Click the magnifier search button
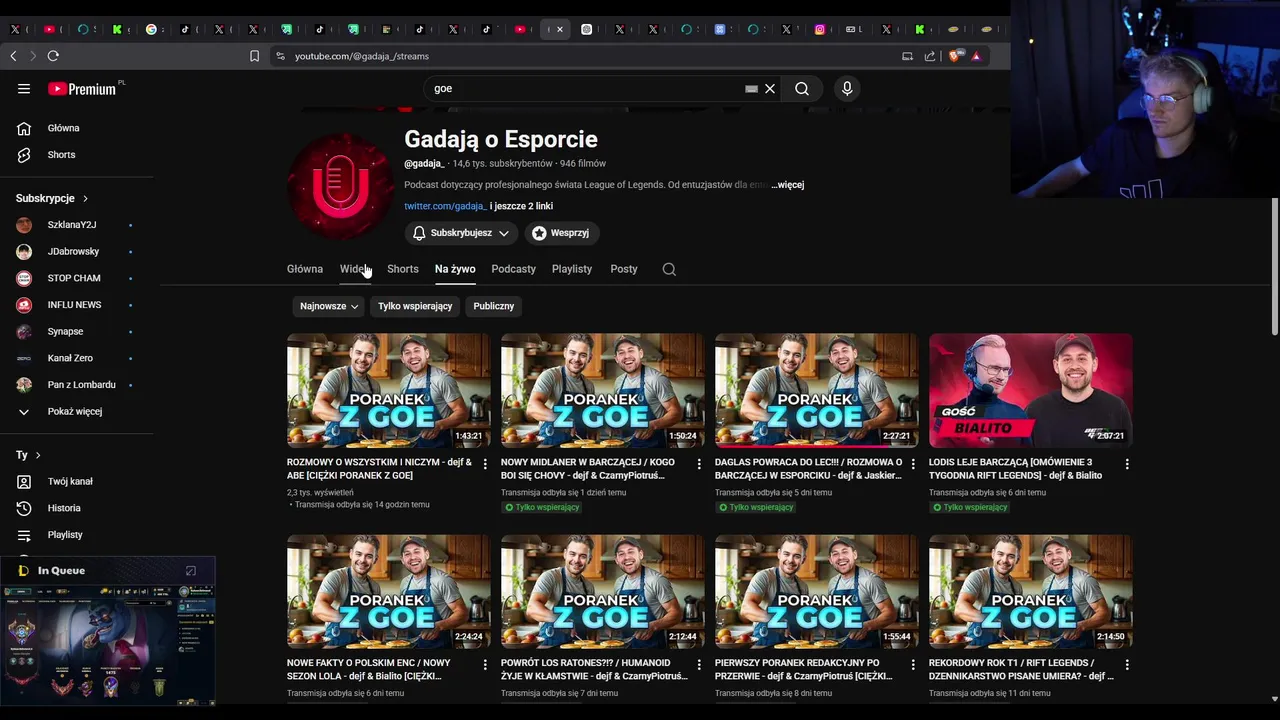Viewport: 1280px width, 720px height. coord(802,89)
